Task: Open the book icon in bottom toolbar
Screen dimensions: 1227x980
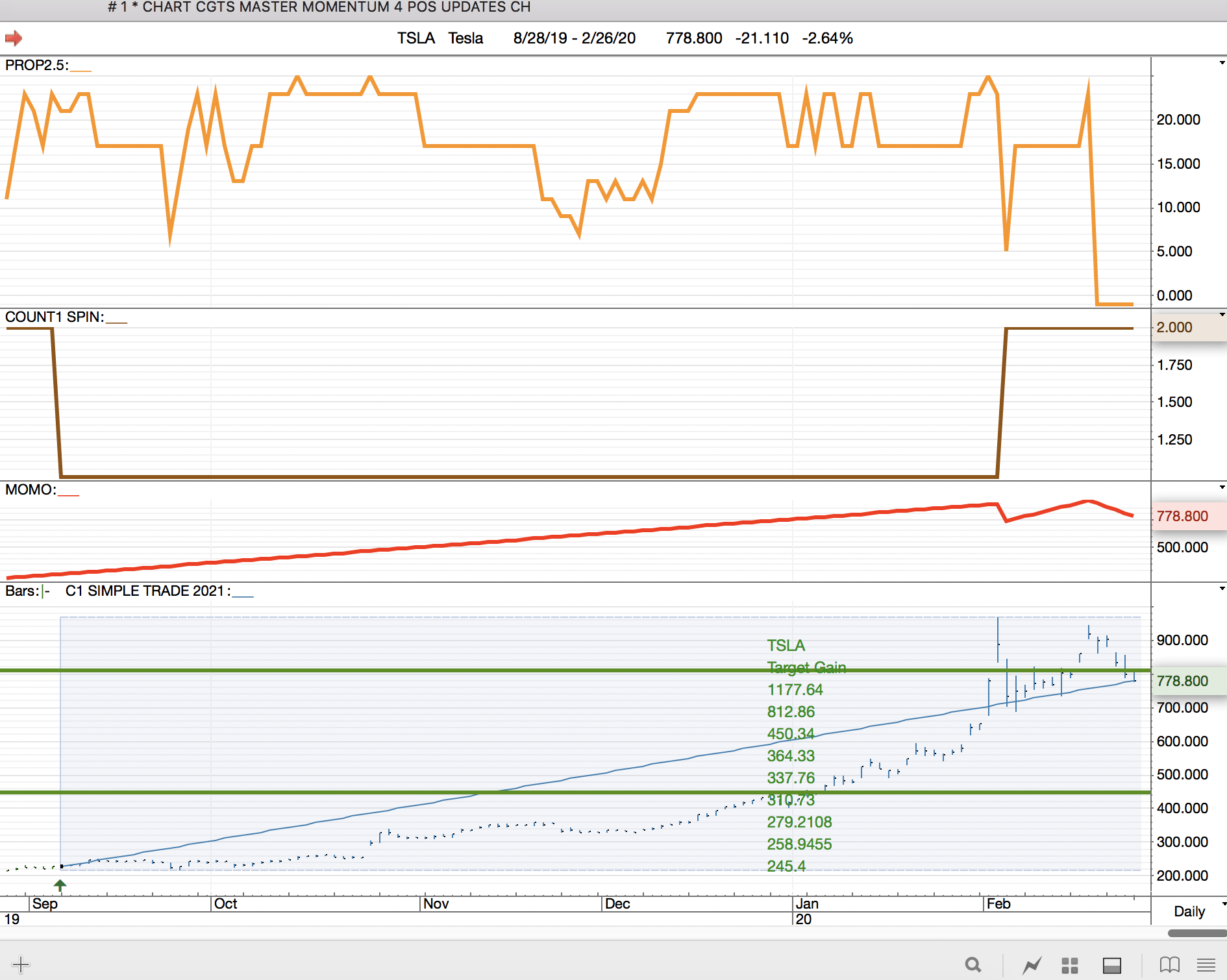Action: coord(1169,965)
